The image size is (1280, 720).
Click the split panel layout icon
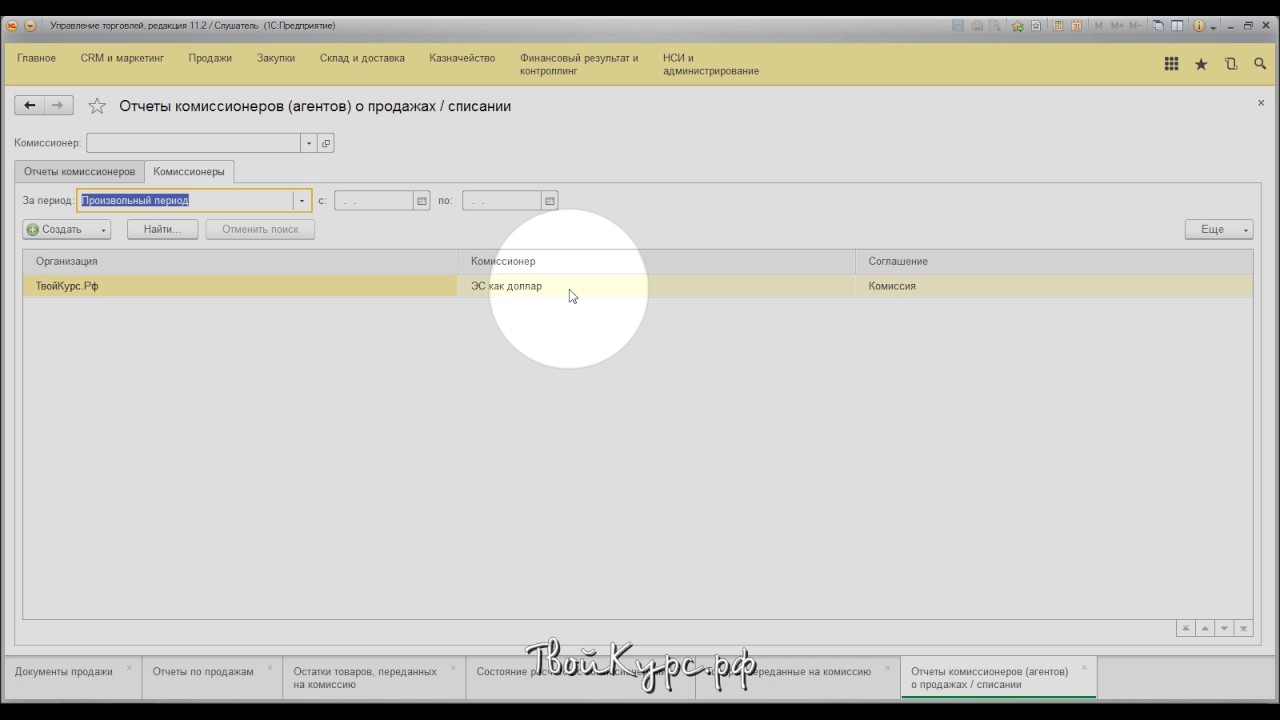[x=1178, y=26]
